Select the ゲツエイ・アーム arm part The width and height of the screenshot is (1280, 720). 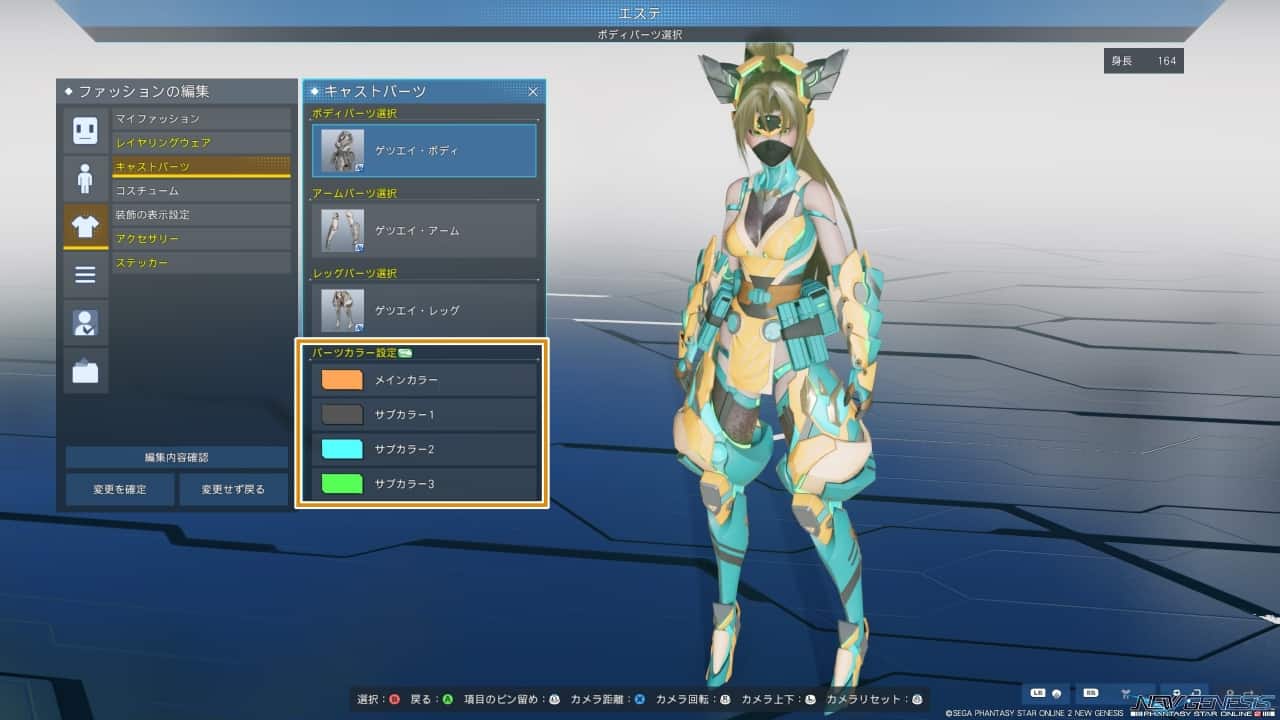424,231
